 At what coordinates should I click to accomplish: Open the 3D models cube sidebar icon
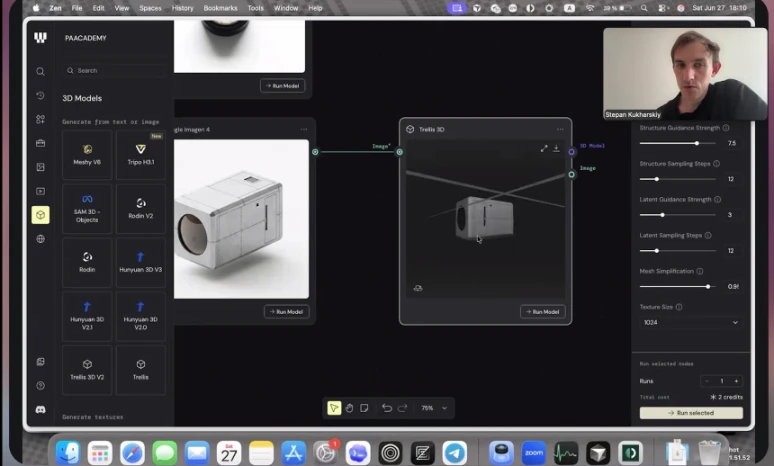(x=40, y=215)
